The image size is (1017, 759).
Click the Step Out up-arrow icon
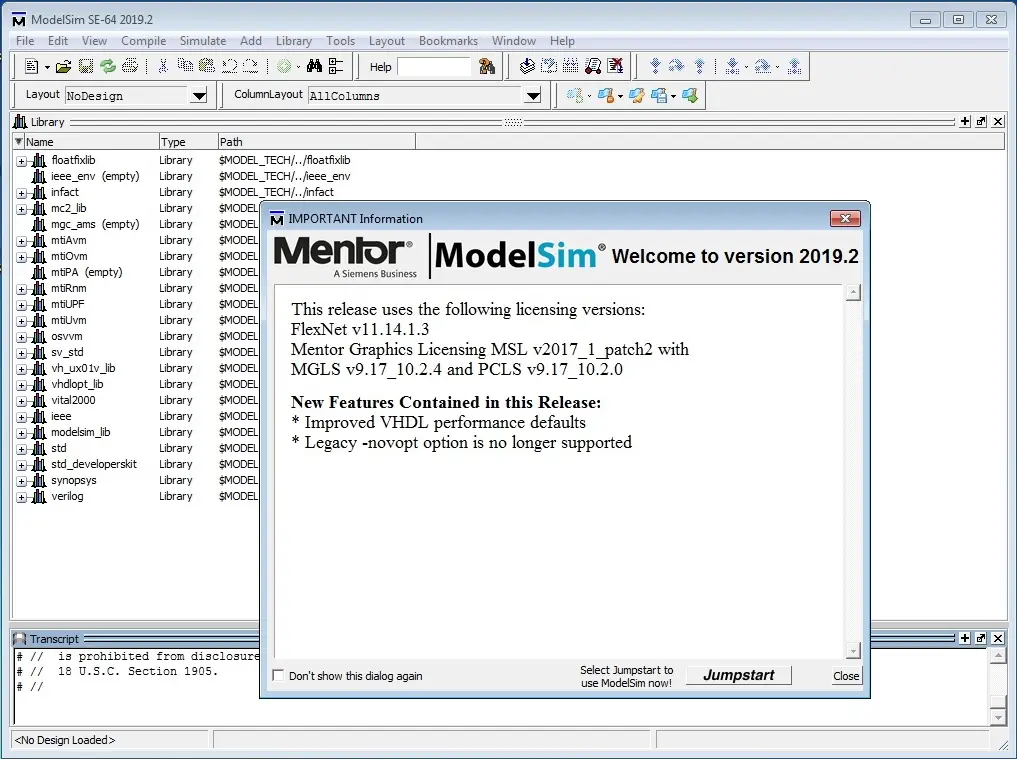pos(699,66)
